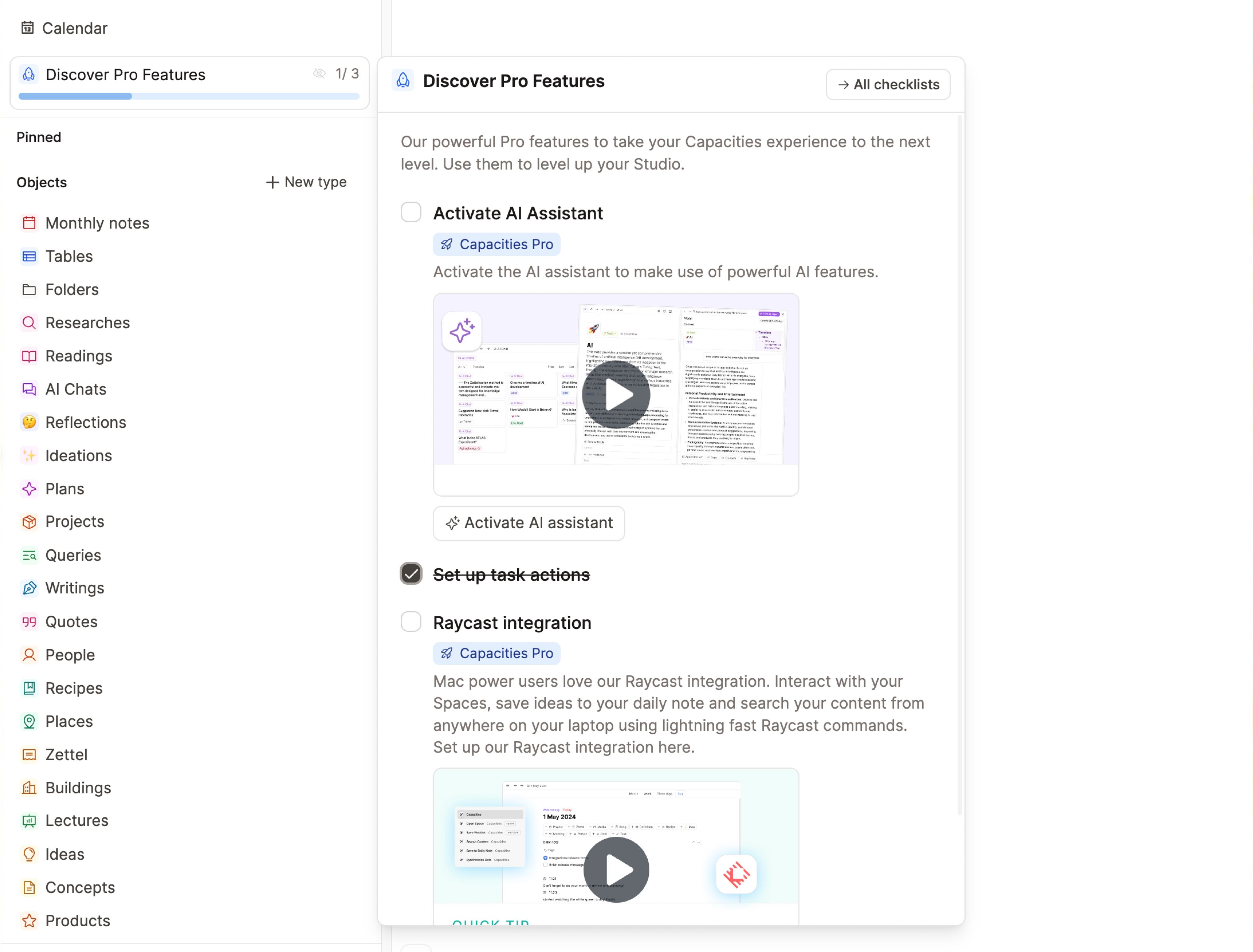Click the Calendar icon in sidebar
The image size is (1253, 952).
27,28
